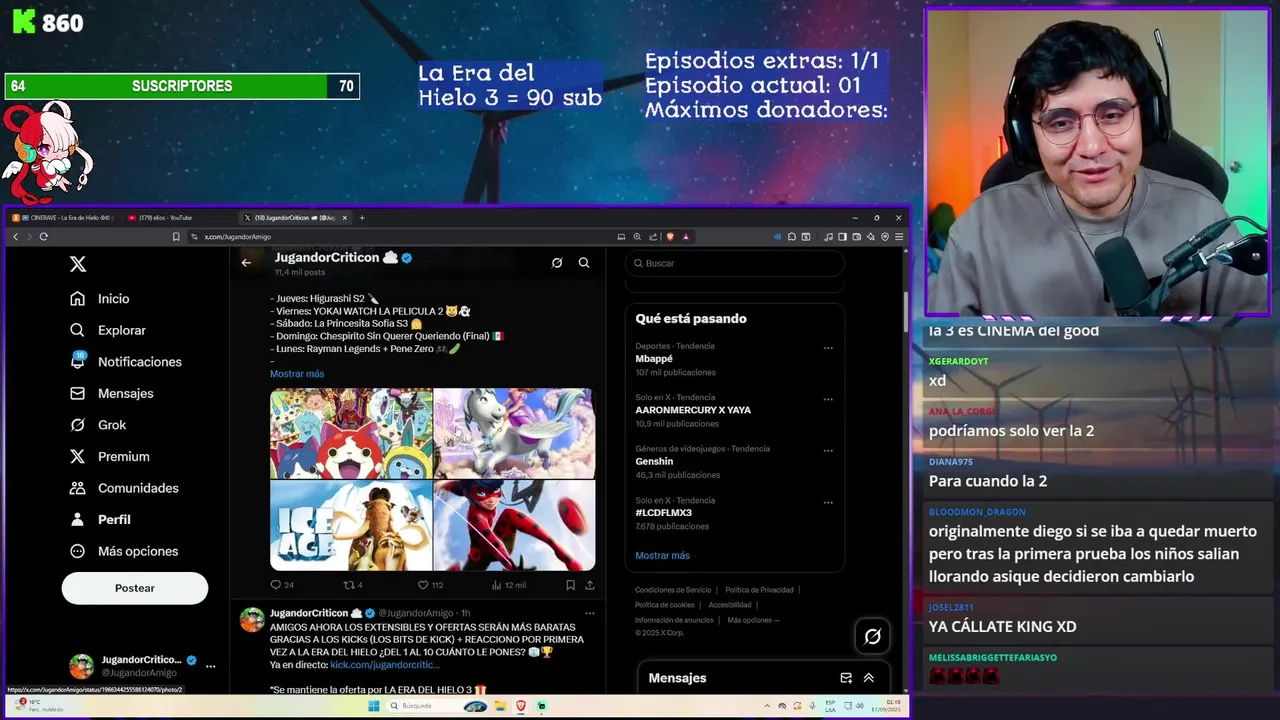
Task: Open Mensajes in X sidebar
Action: tap(111, 393)
